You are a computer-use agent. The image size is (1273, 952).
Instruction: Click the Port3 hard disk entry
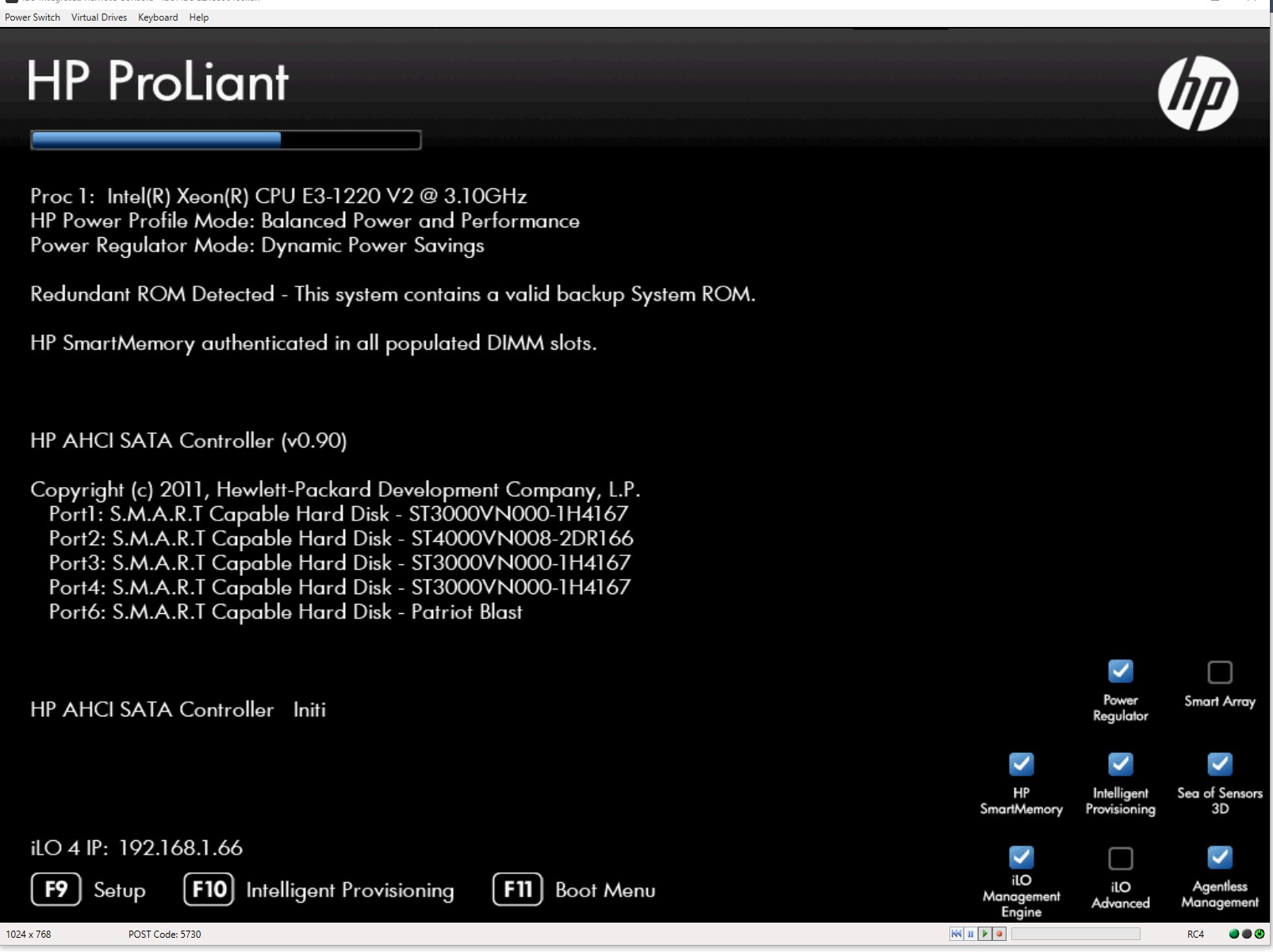tap(340, 563)
